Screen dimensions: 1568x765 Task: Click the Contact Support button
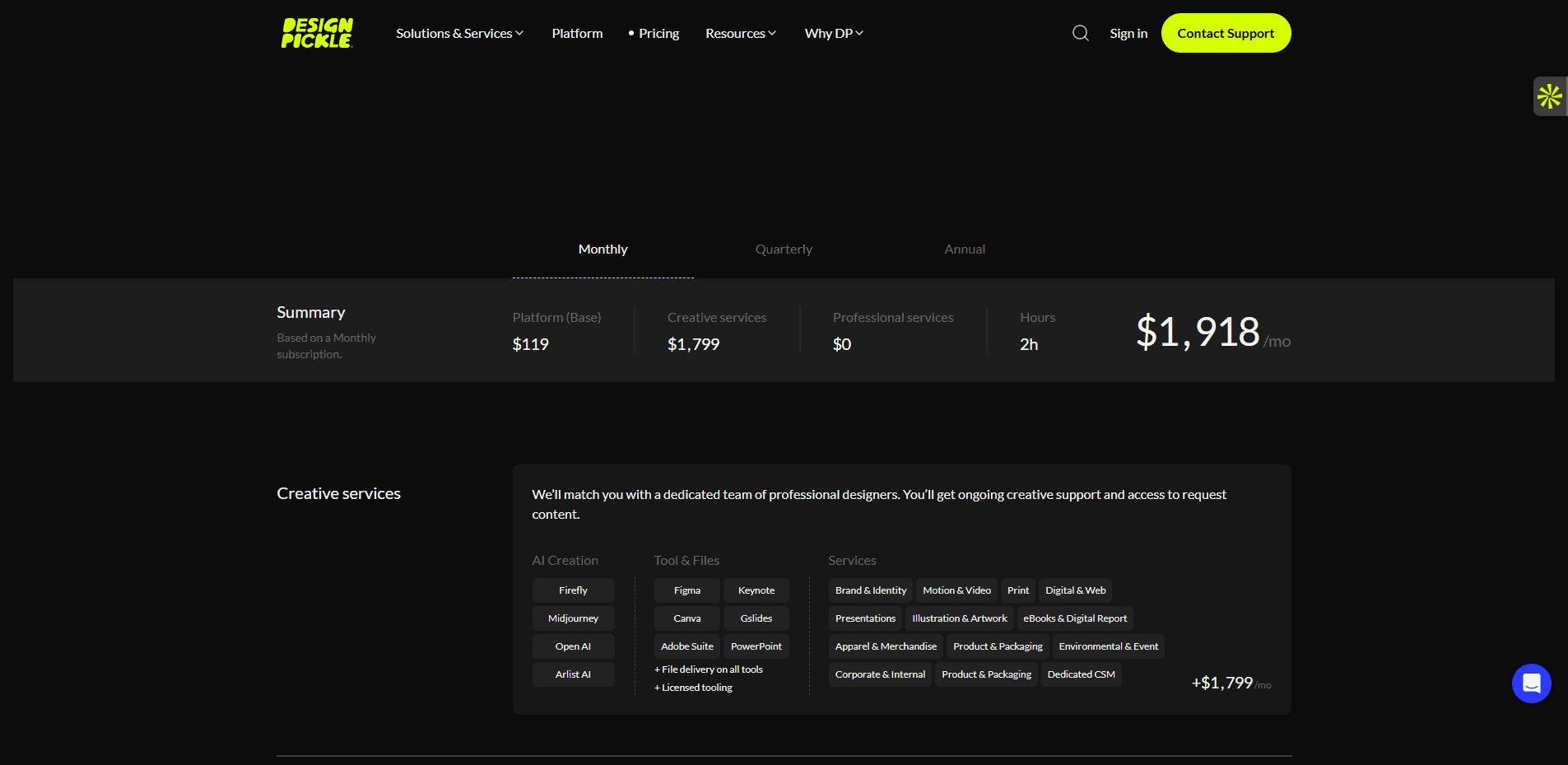click(x=1226, y=33)
